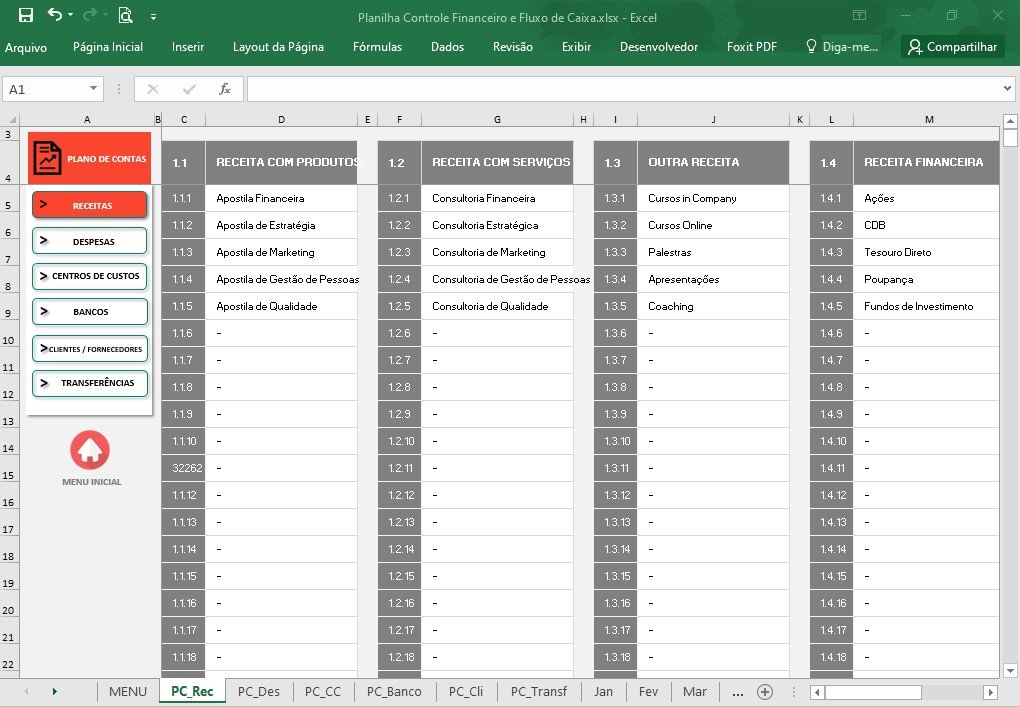Click the Compartilhar share button
The height and width of the screenshot is (707, 1020).
click(x=952, y=47)
